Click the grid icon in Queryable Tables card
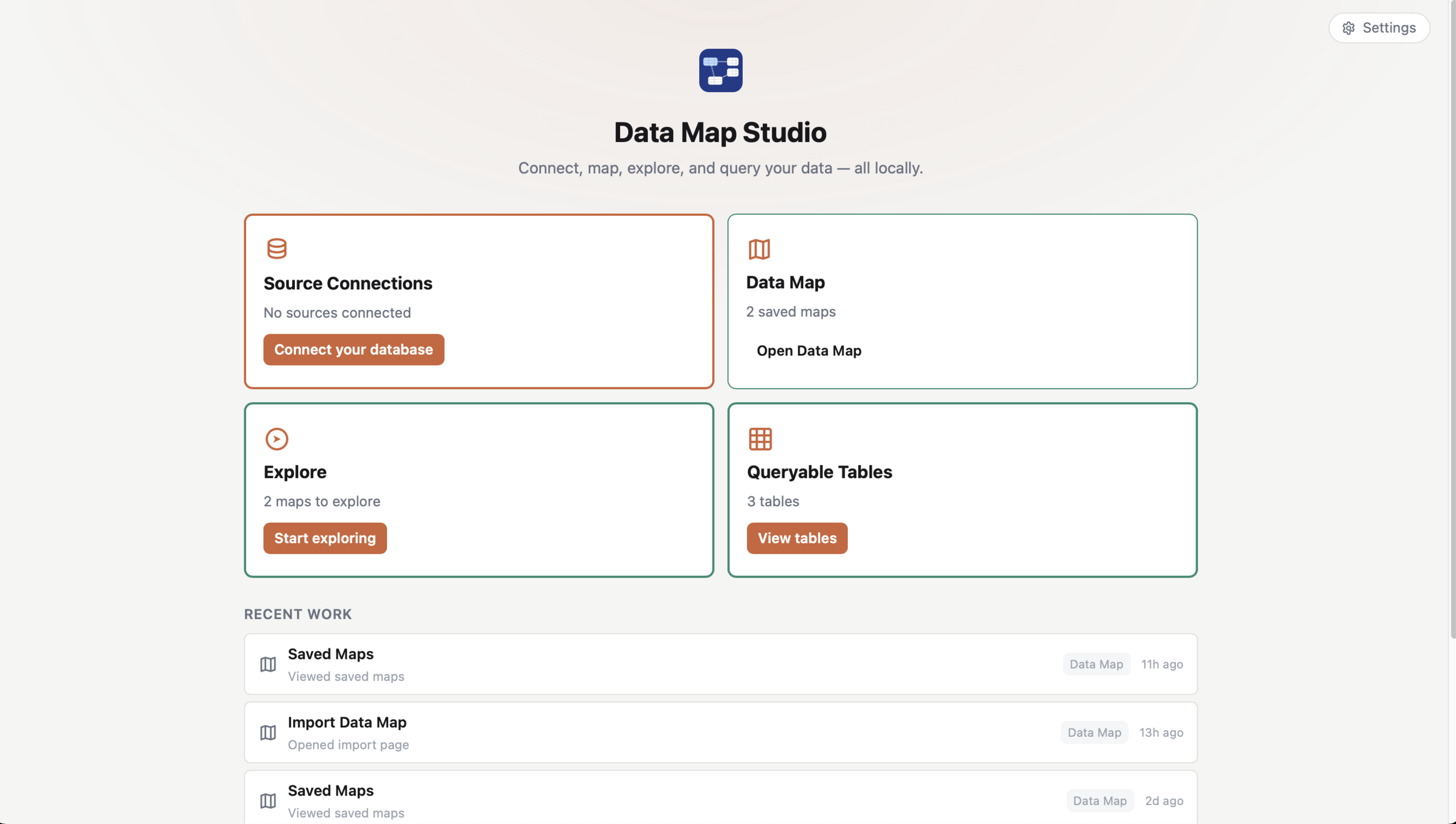The height and width of the screenshot is (824, 1456). [x=760, y=439]
